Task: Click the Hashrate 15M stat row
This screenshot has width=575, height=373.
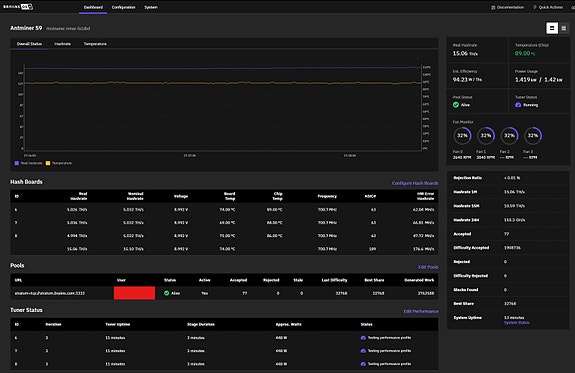Action: tap(508, 206)
